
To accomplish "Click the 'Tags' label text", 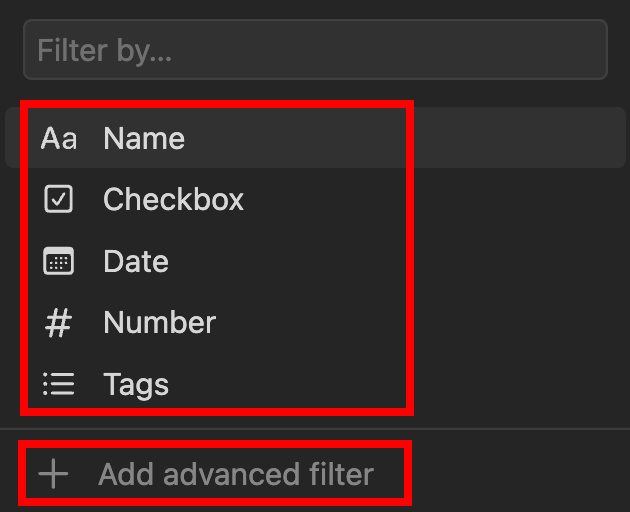I will (x=136, y=385).
